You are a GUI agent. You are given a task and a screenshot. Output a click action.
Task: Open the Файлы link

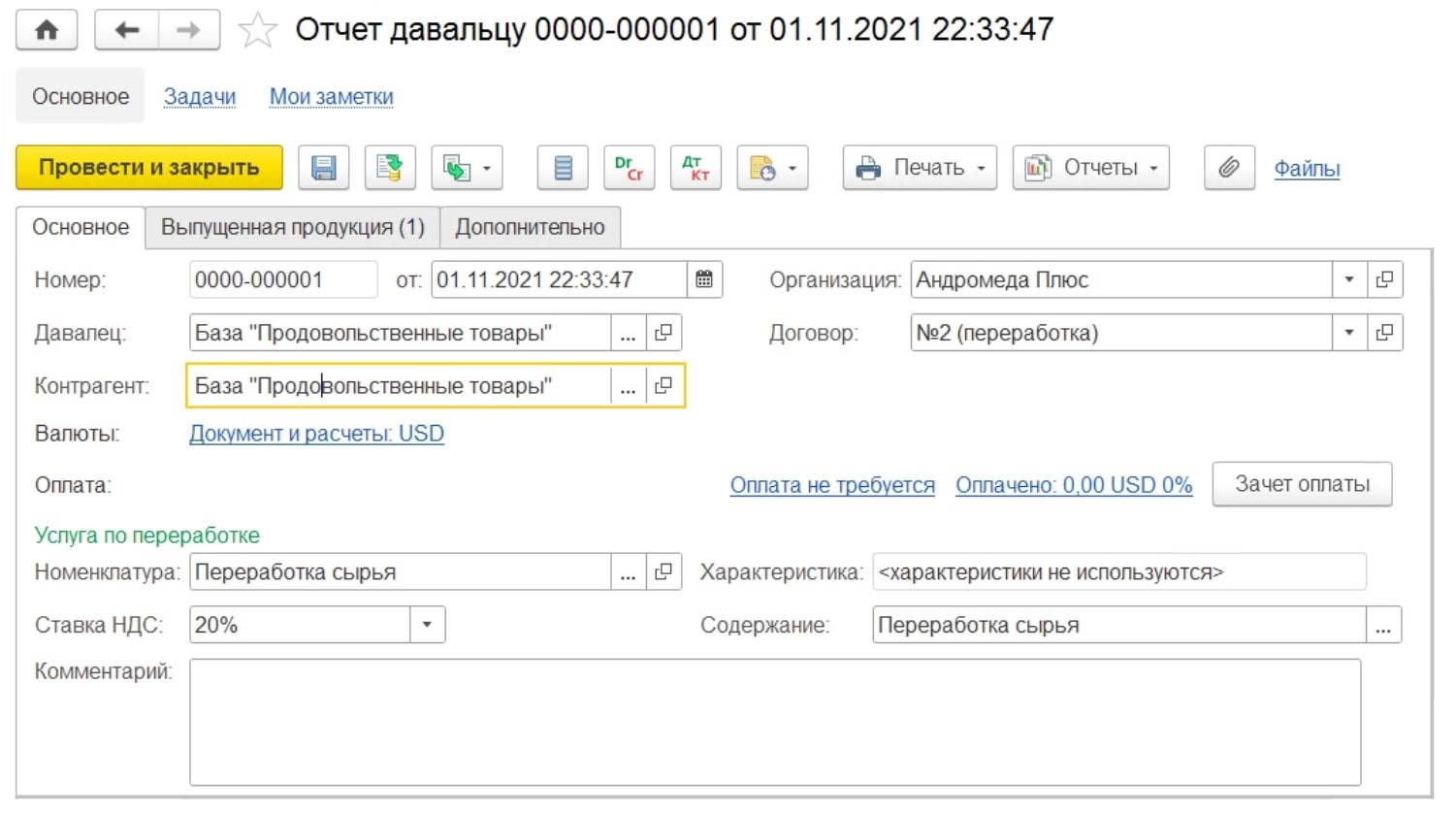[1307, 169]
